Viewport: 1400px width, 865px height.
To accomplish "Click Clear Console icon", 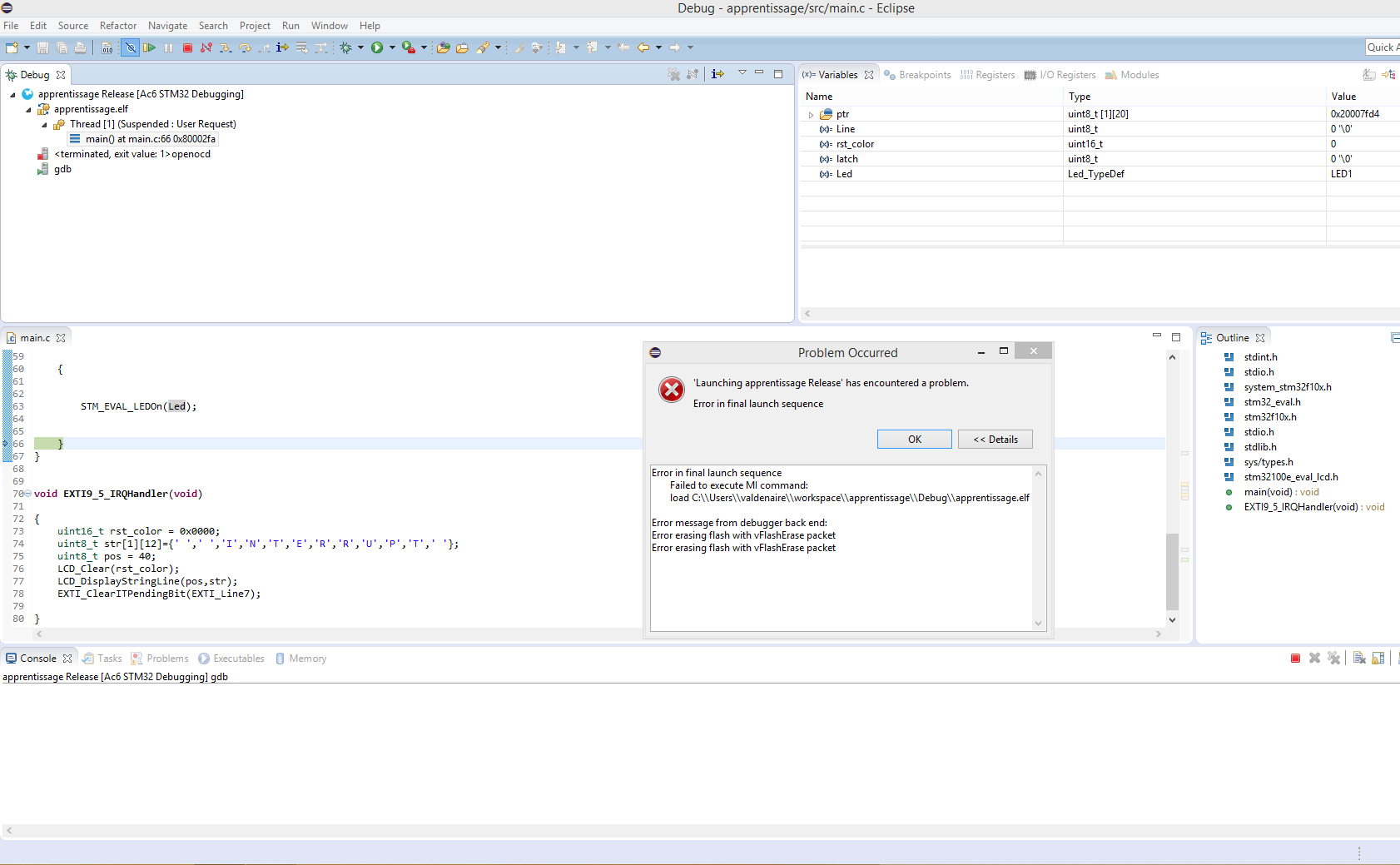I will tap(1359, 659).
